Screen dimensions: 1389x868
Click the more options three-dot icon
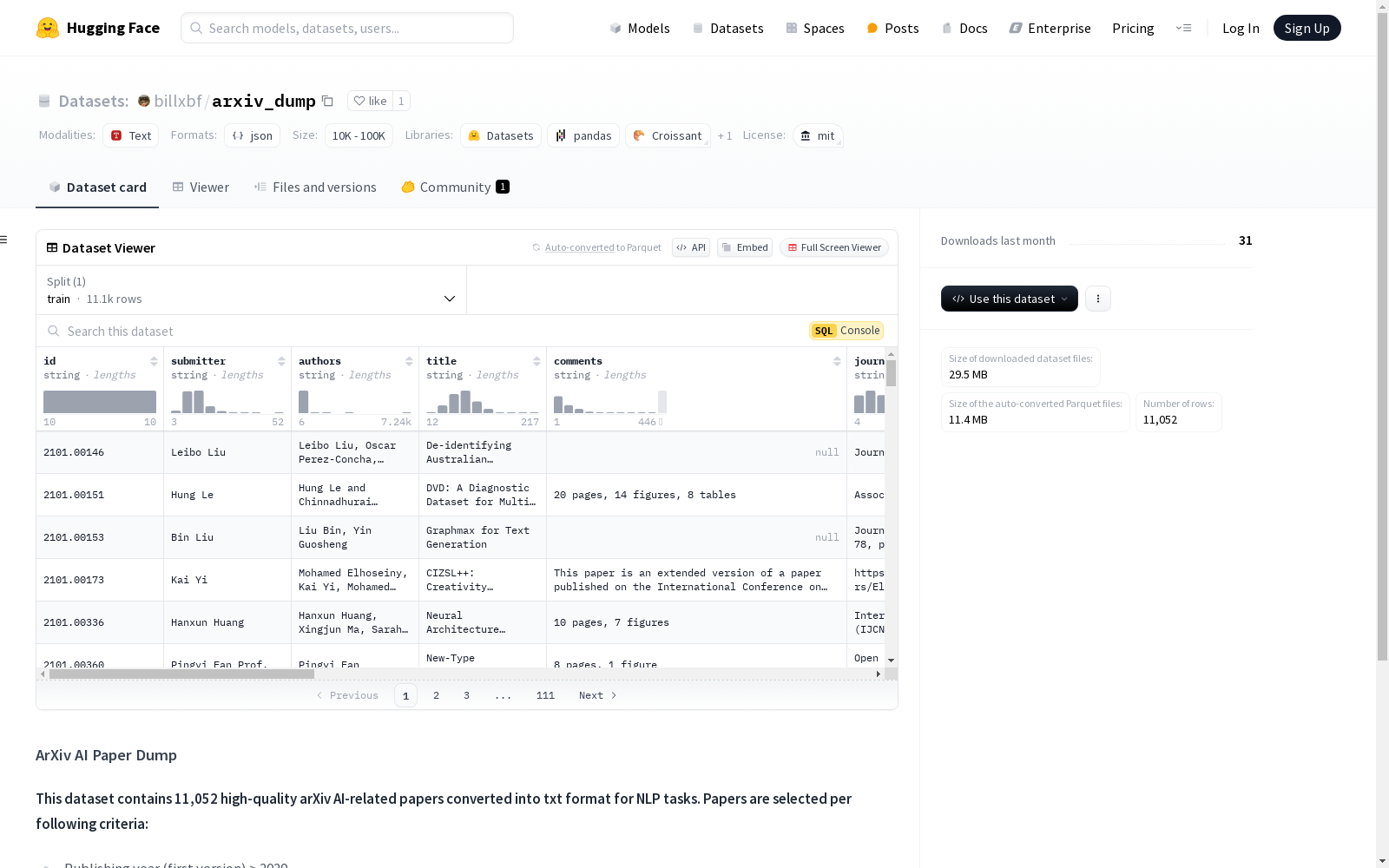click(1098, 299)
